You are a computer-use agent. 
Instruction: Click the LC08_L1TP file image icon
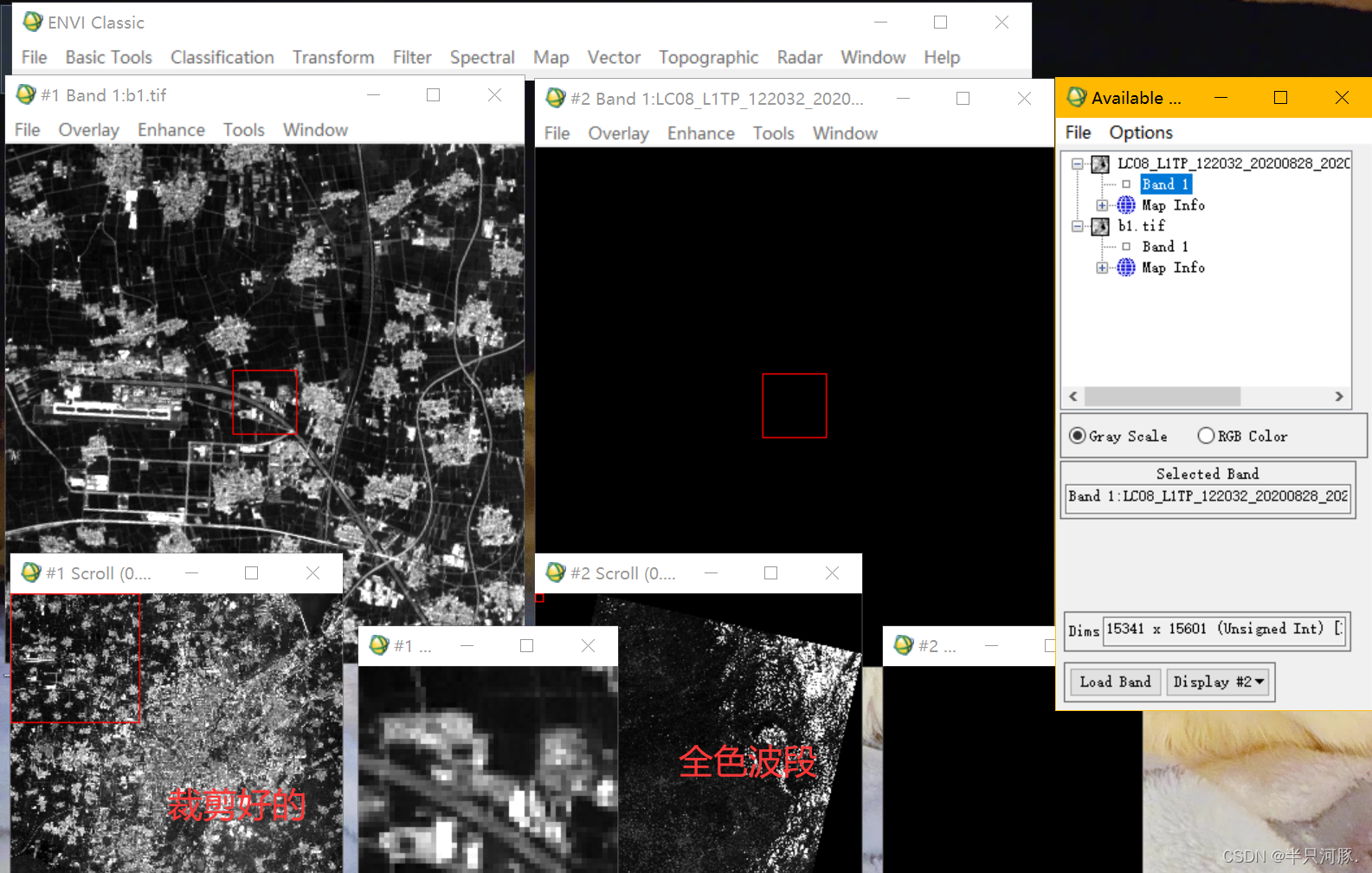click(1100, 164)
